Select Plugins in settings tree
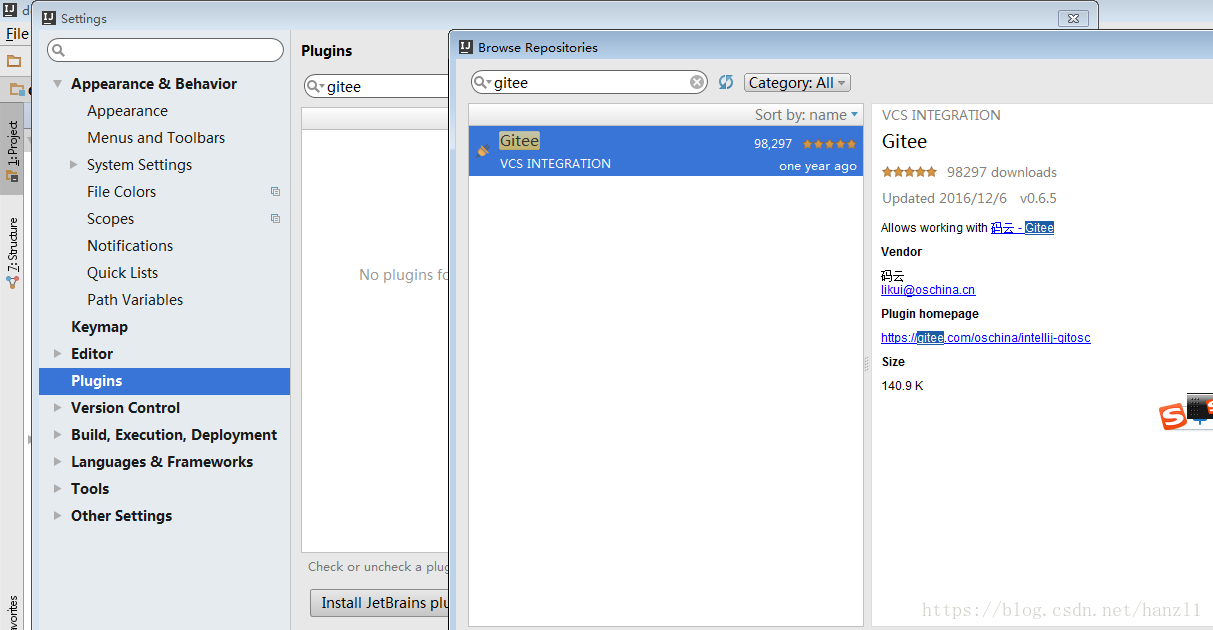1213x630 pixels. coord(164,381)
